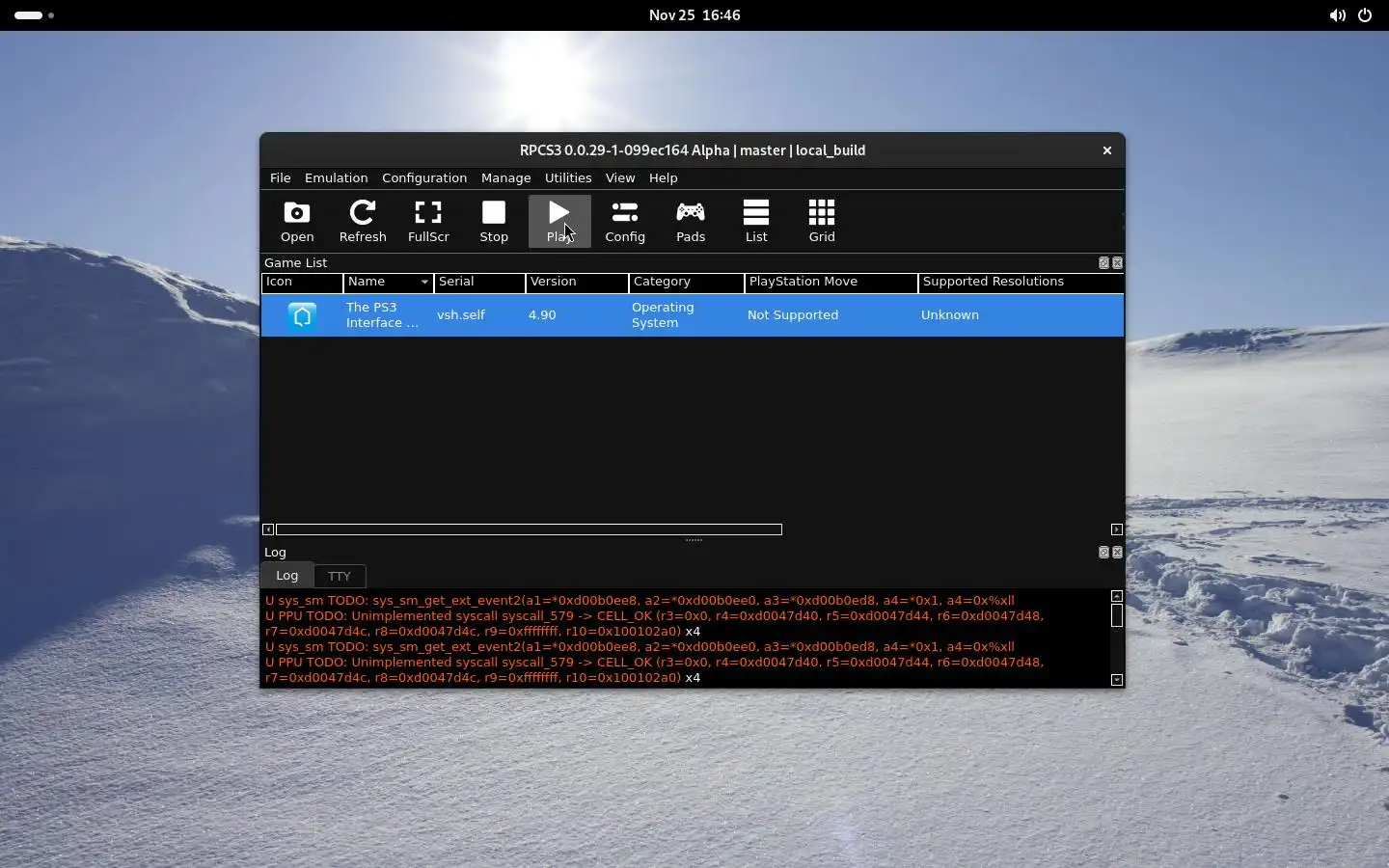Select the PS3 Interface game icon
This screenshot has width=1389, height=868.
(x=302, y=315)
